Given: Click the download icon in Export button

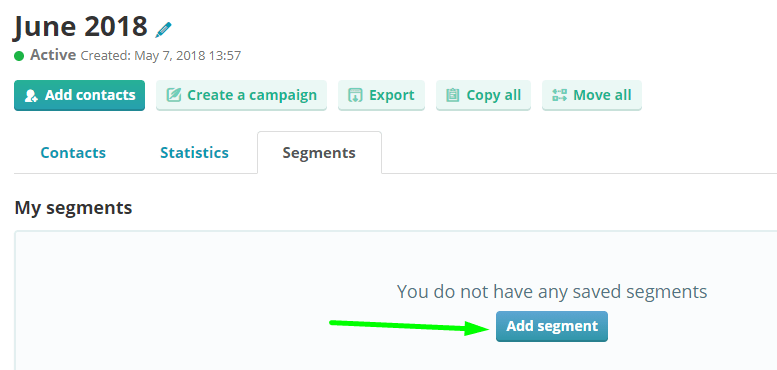Looking at the screenshot, I should pyautogui.click(x=355, y=95).
